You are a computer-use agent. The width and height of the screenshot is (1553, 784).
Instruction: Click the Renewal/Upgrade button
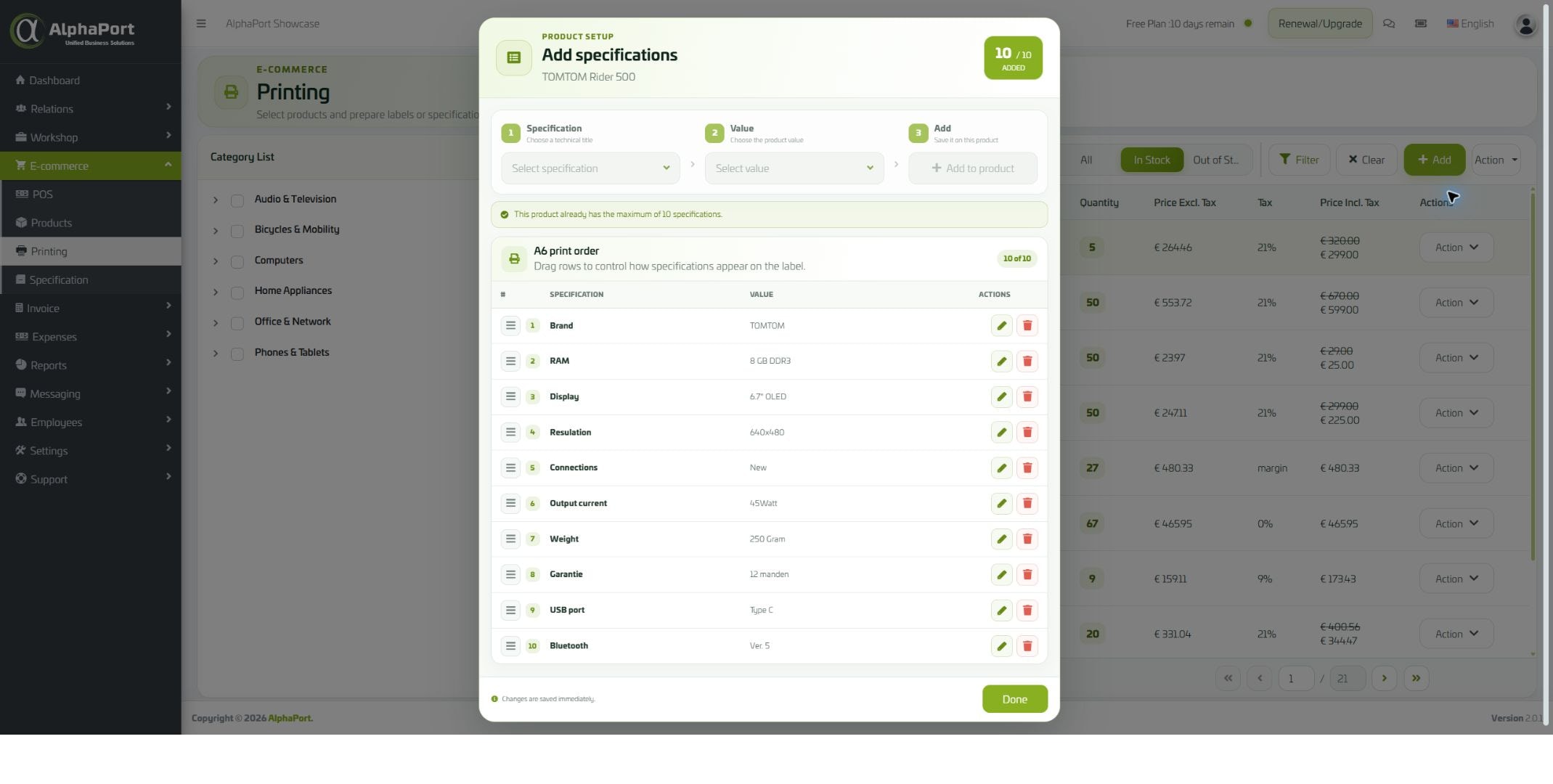(x=1319, y=23)
